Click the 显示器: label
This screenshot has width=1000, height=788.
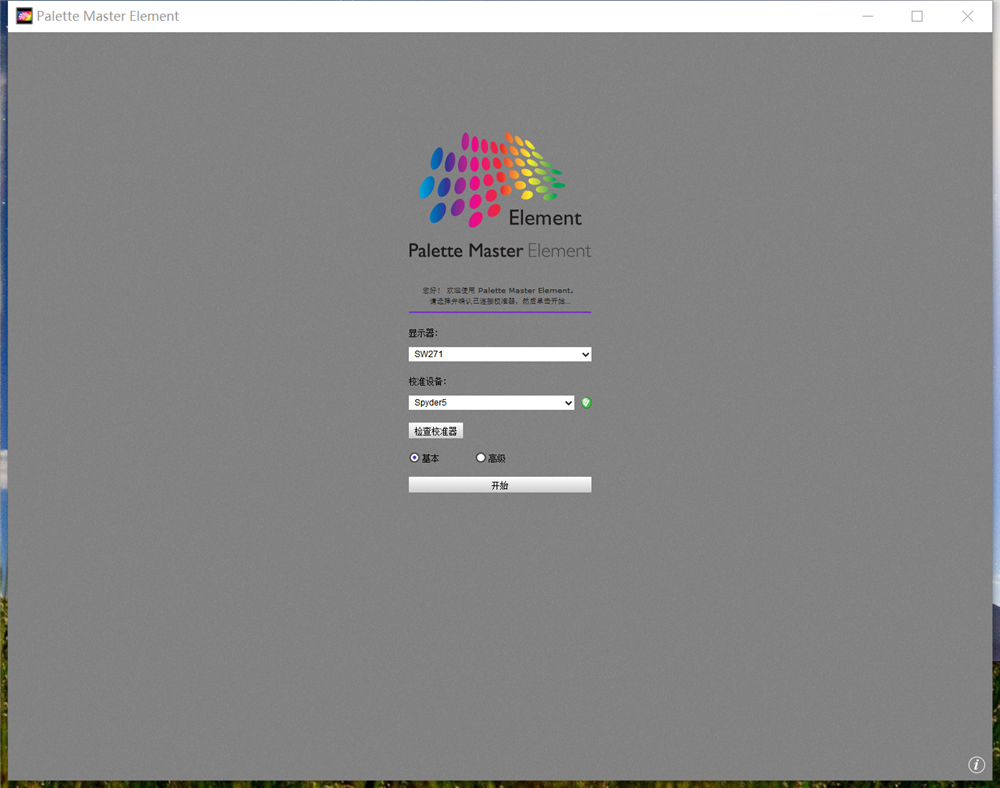(x=423, y=333)
